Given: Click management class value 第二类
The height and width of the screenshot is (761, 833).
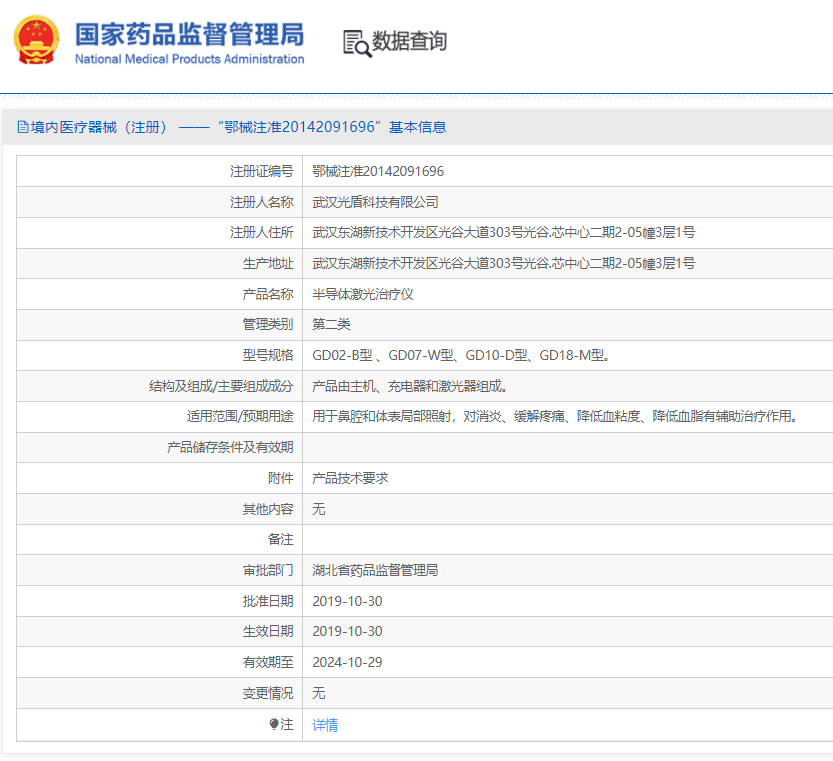Looking at the screenshot, I should coord(332,324).
